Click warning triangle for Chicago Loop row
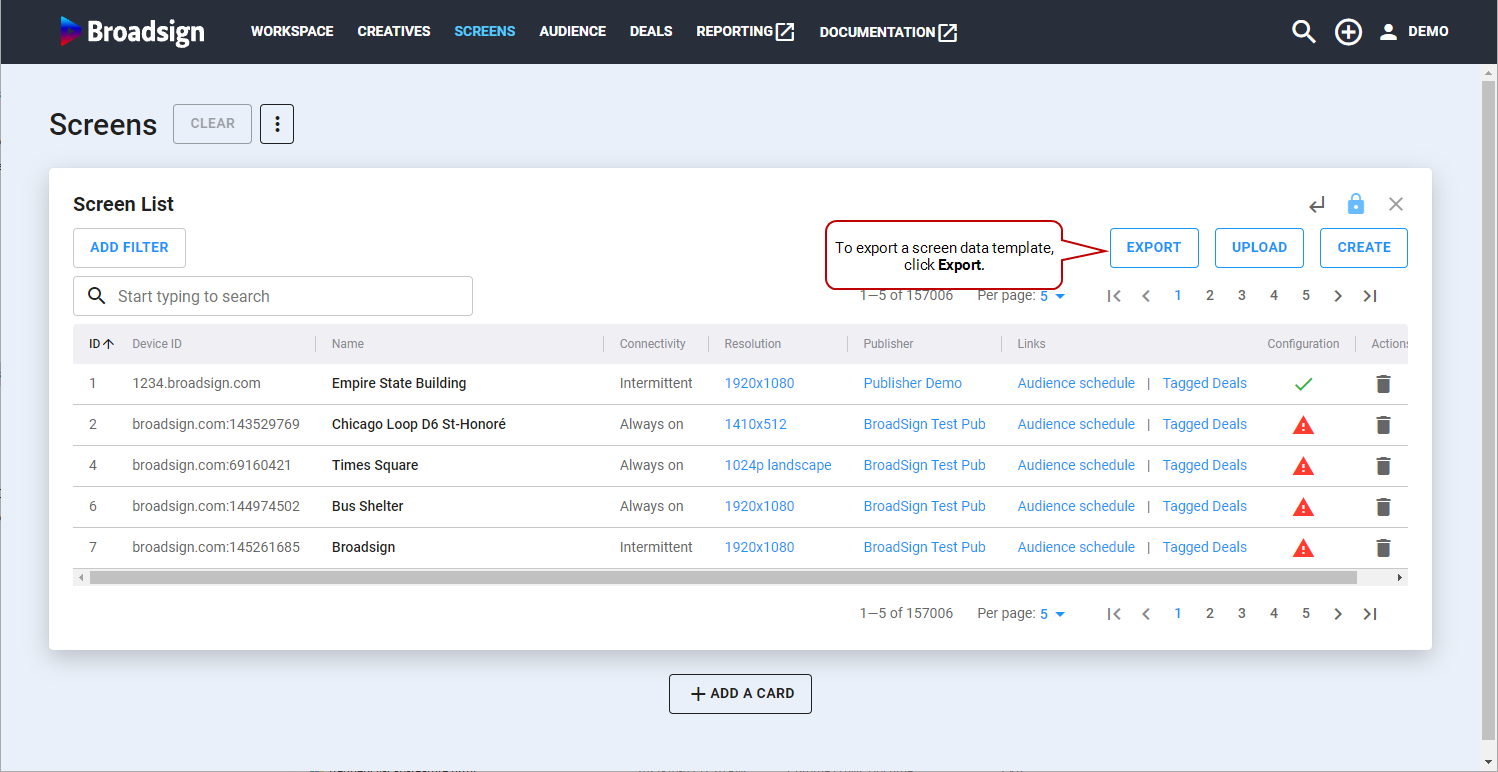Image resolution: width=1498 pixels, height=772 pixels. (x=1303, y=425)
